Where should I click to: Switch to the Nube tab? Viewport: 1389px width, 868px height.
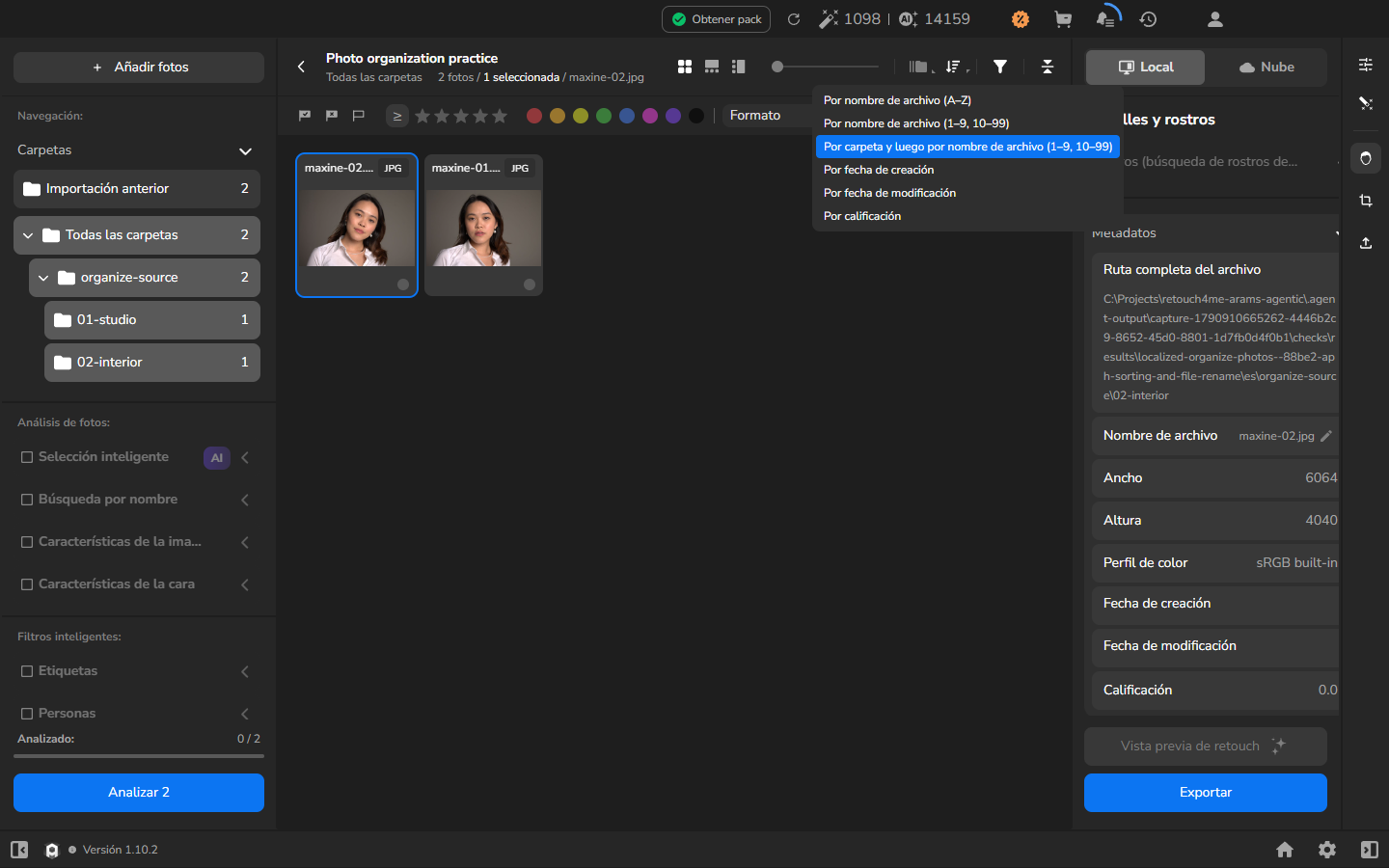click(1266, 68)
